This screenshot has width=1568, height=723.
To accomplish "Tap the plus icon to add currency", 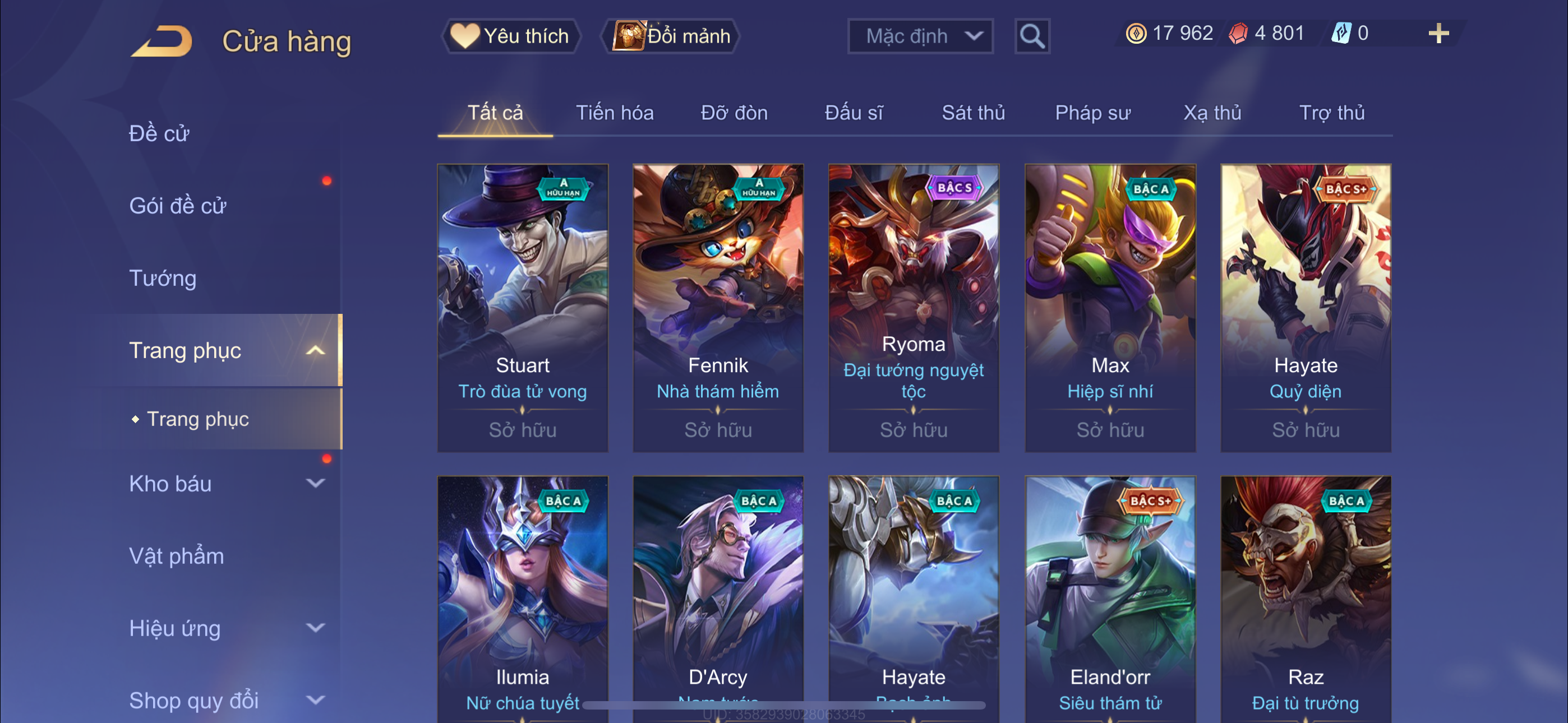I will (1439, 34).
